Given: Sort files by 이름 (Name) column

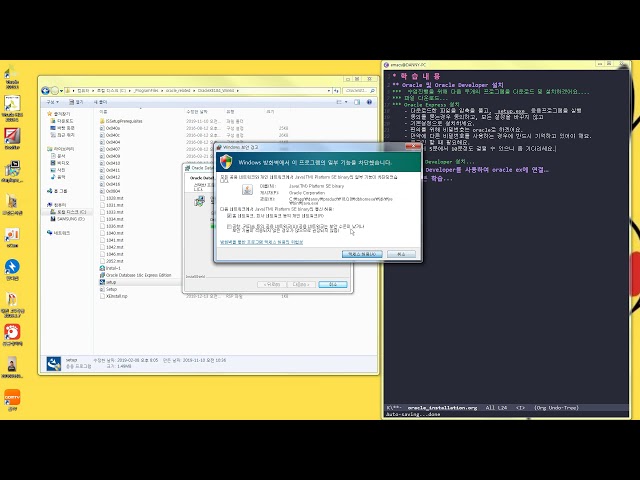Looking at the screenshot, I should (103, 111).
